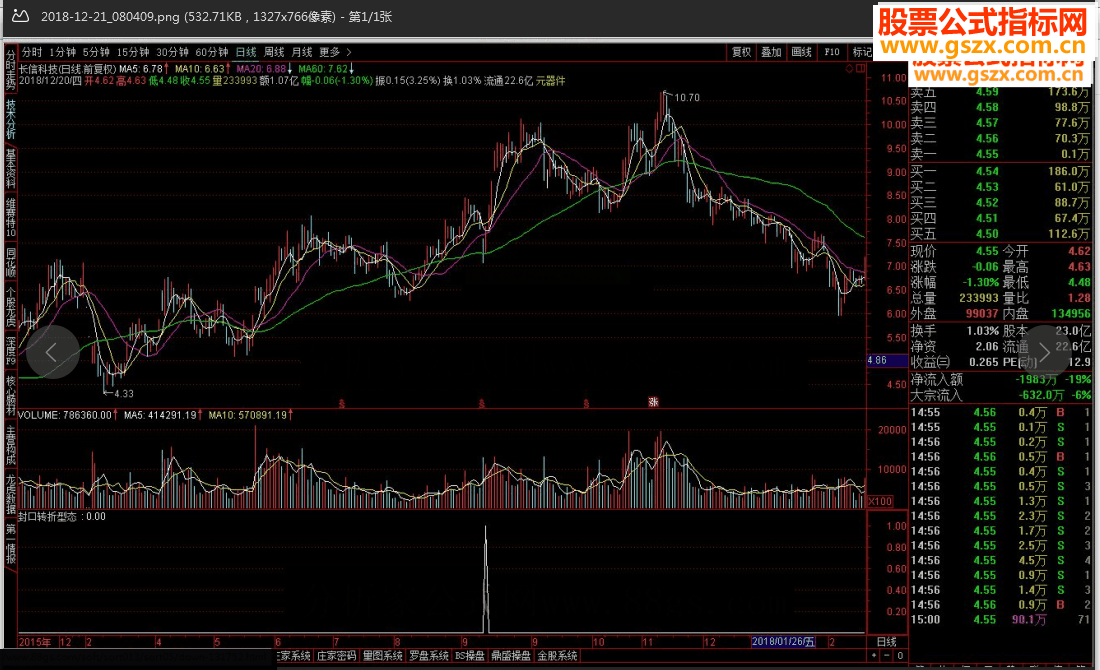Click the image viewer app icon in title bar
Image resolution: width=1100 pixels, height=670 pixels.
pyautogui.click(x=20, y=16)
